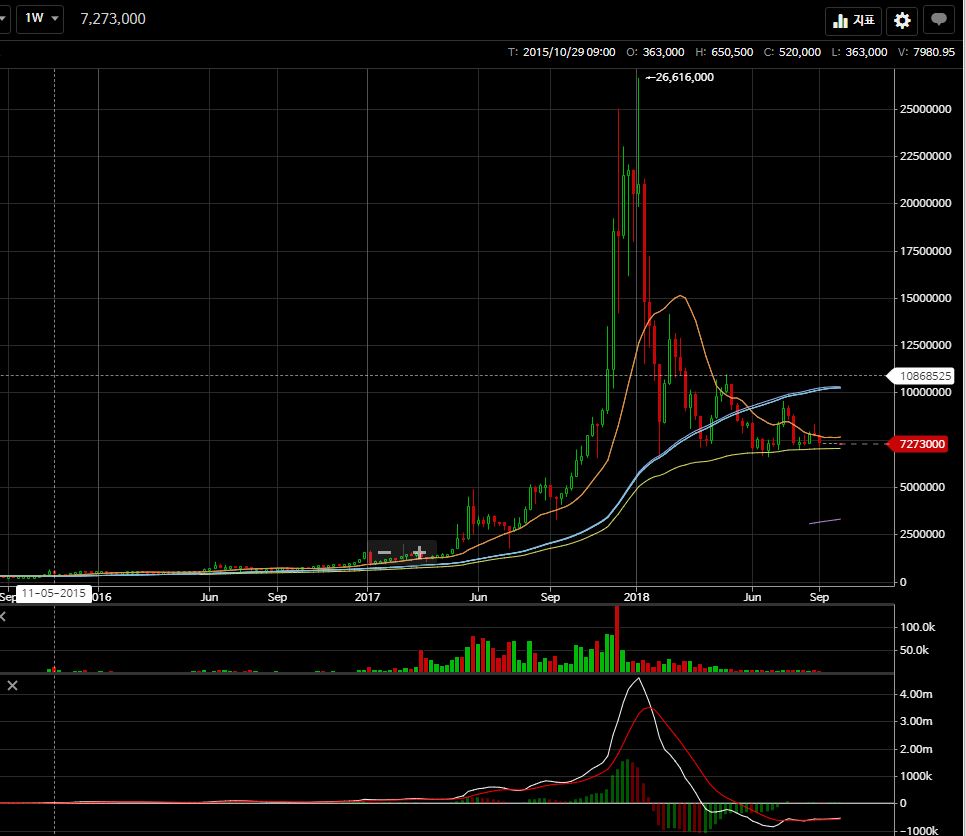Select the 11-05-2015 date label

point(54,593)
